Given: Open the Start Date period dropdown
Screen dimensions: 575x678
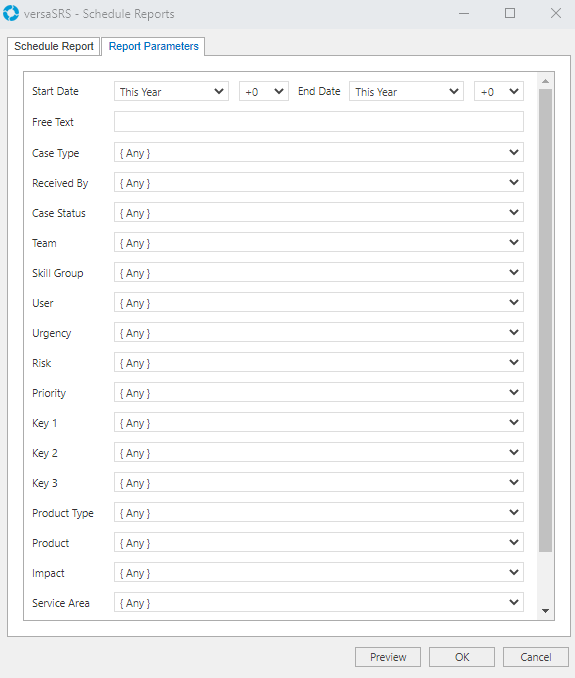Looking at the screenshot, I should [x=171, y=91].
